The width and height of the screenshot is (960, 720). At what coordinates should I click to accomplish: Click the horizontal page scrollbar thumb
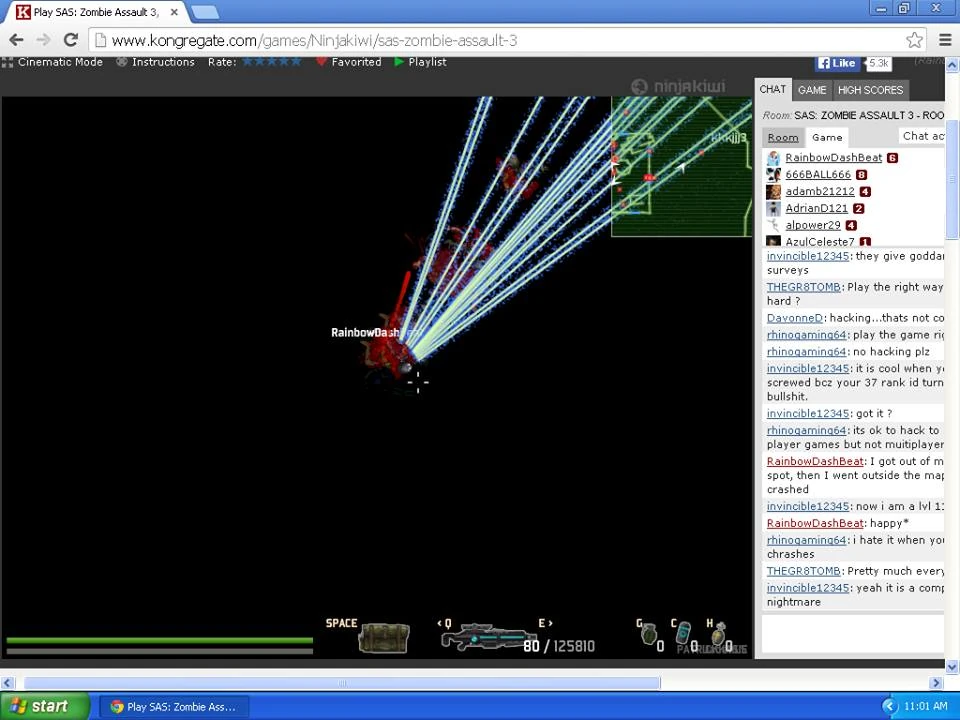(x=342, y=683)
